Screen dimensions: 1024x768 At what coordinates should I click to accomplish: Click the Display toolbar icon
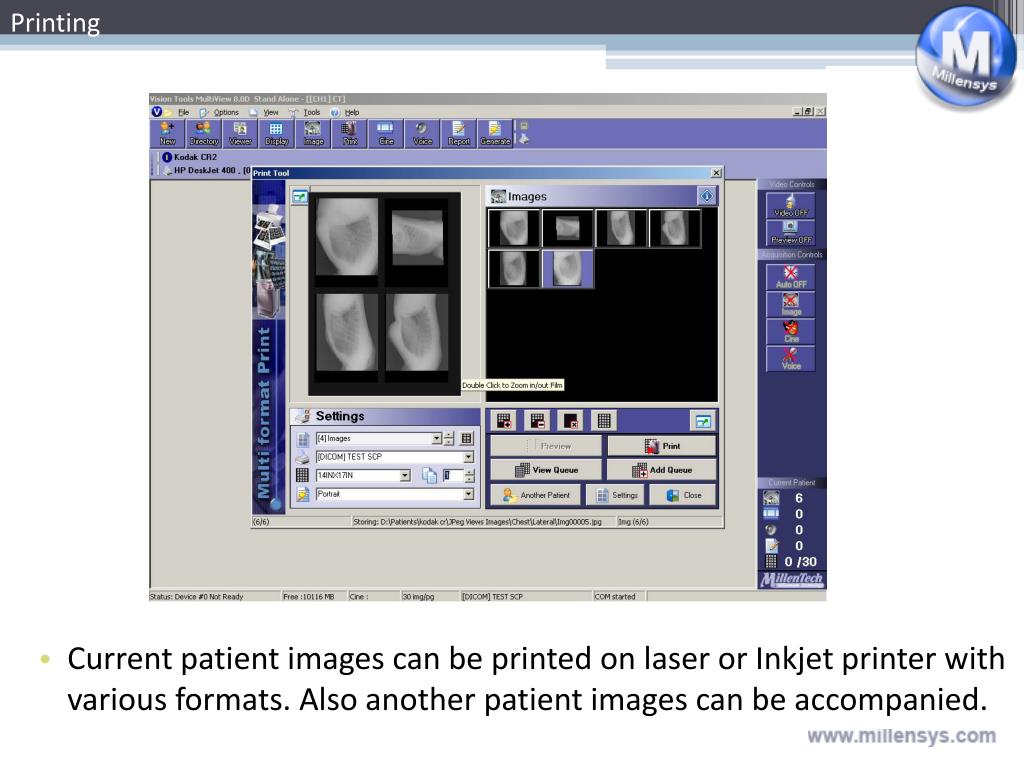276,133
